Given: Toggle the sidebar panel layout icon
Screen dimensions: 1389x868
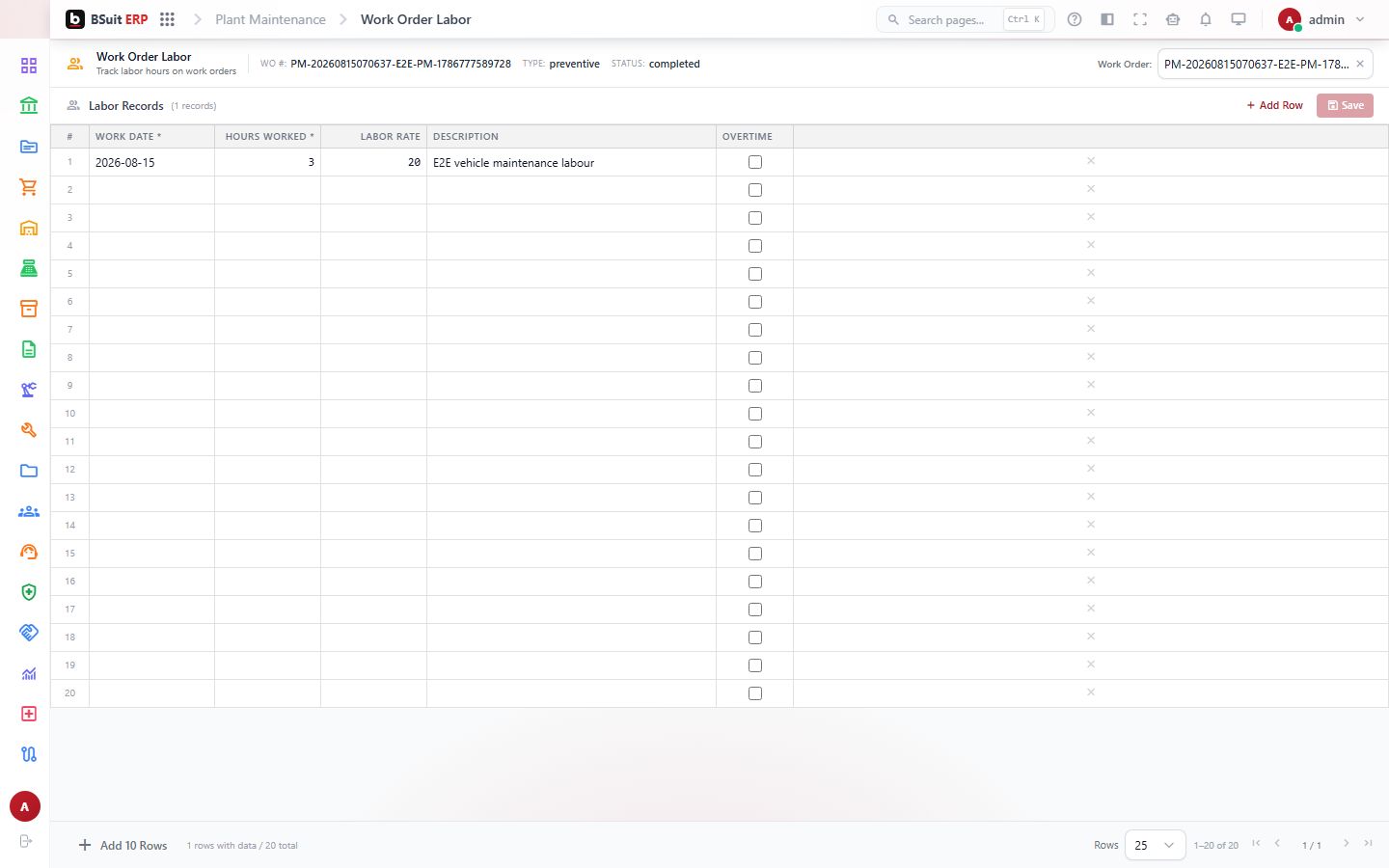Looking at the screenshot, I should tap(1107, 19).
